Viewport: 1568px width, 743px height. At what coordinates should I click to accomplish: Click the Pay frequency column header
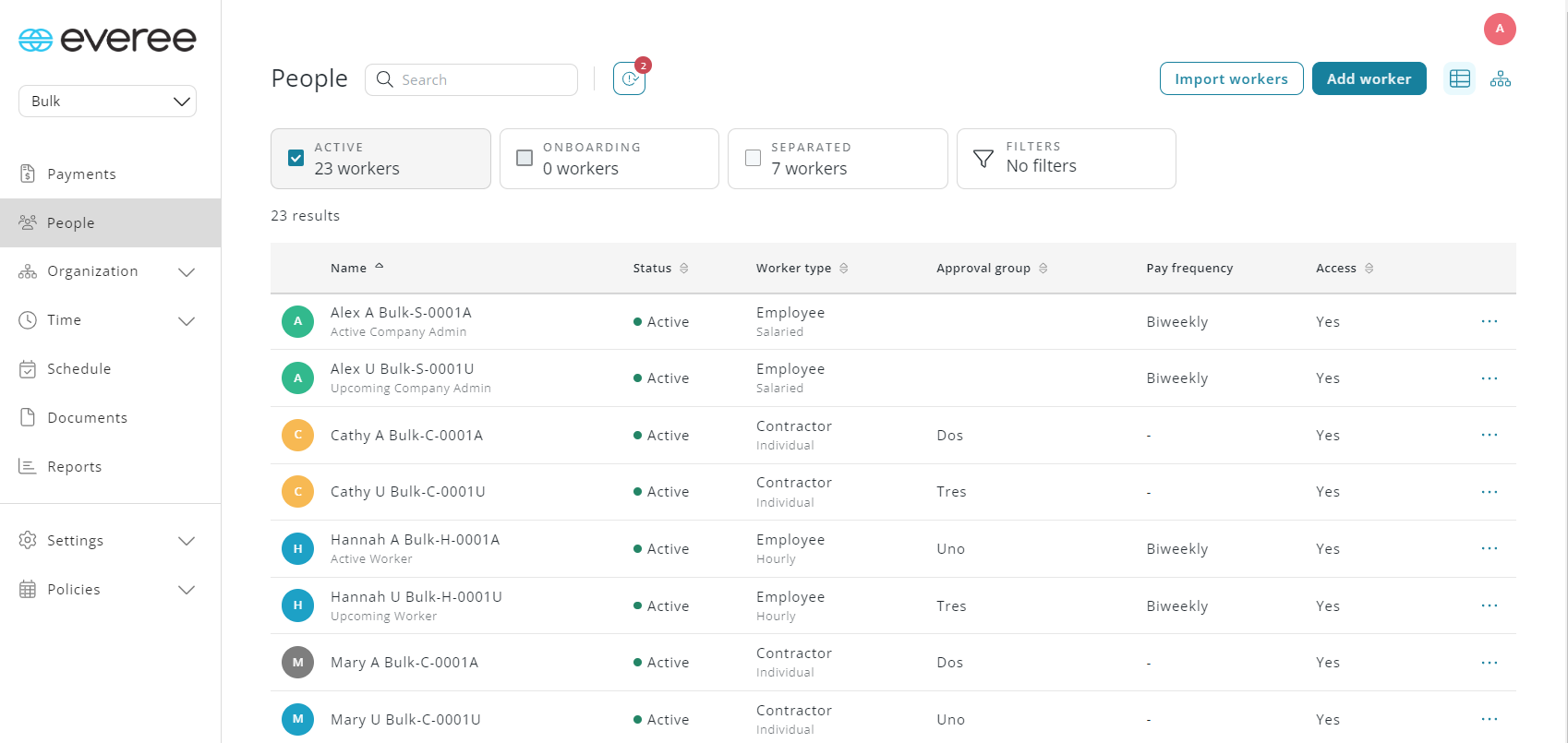coord(1189,269)
